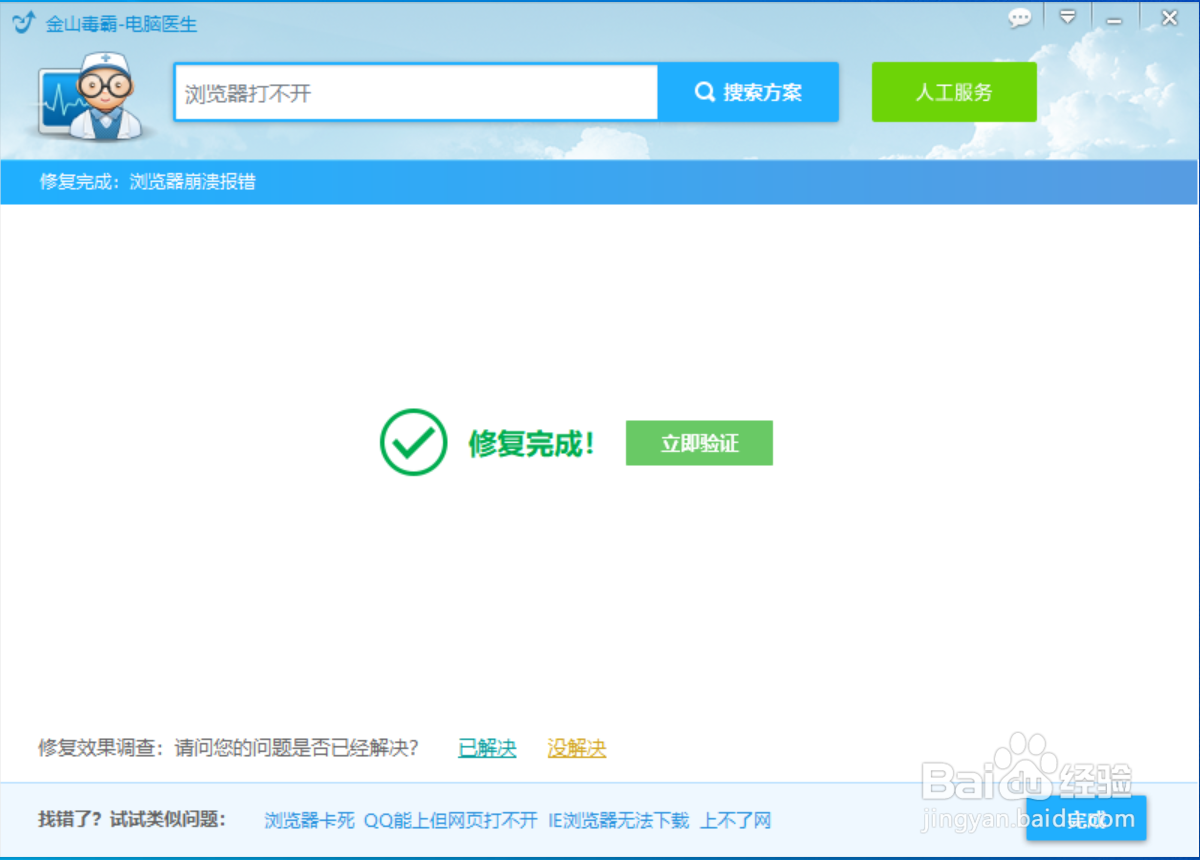Click the minimize dash icon
1200x860 pixels.
(x=1114, y=18)
